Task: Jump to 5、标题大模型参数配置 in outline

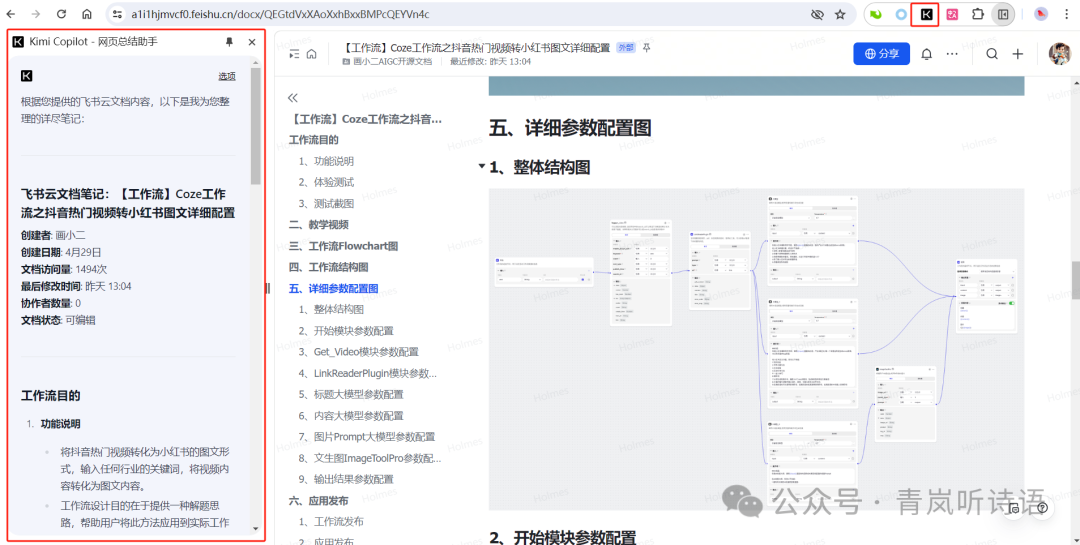Action: coord(351,394)
